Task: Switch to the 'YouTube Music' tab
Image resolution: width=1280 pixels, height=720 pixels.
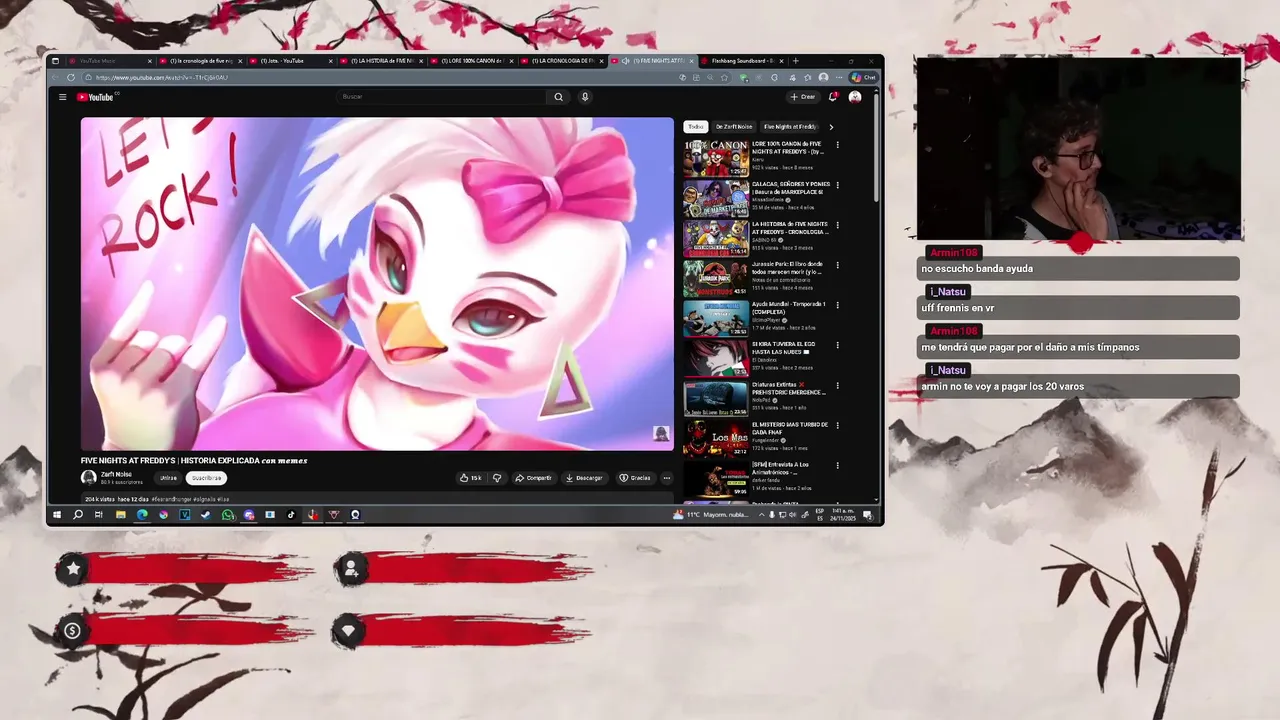Action: tap(110, 61)
